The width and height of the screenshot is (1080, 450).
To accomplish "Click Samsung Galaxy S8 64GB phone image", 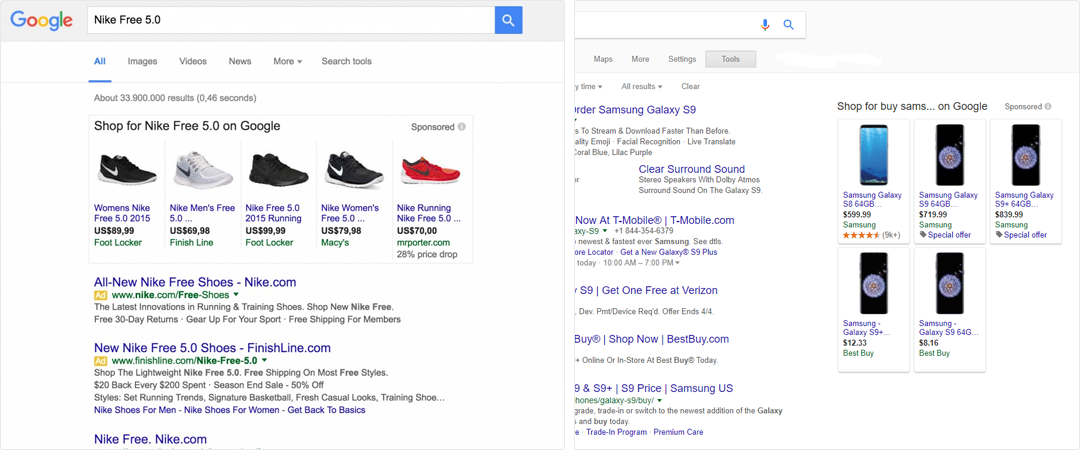I will 873,155.
